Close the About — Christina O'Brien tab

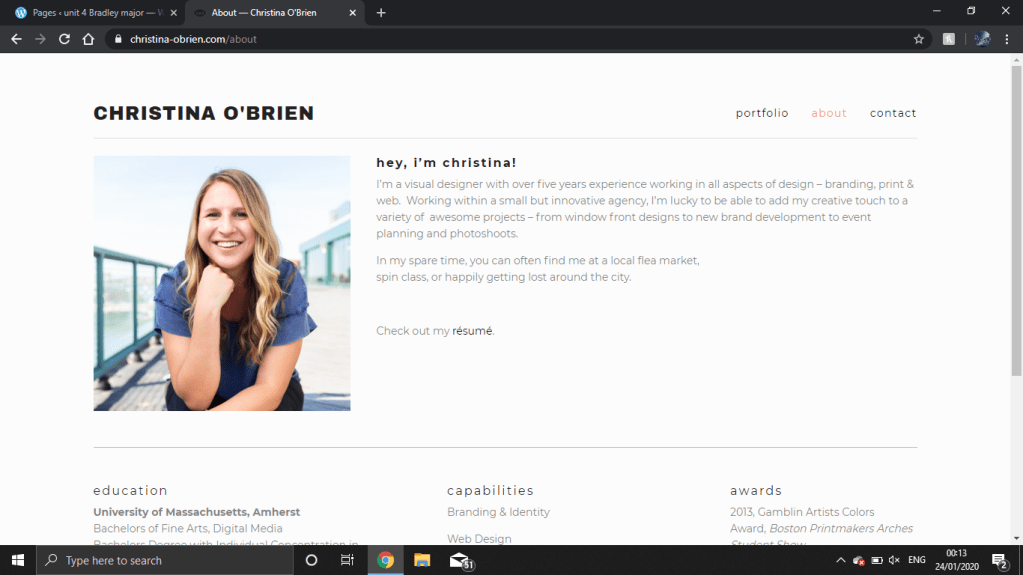352,13
